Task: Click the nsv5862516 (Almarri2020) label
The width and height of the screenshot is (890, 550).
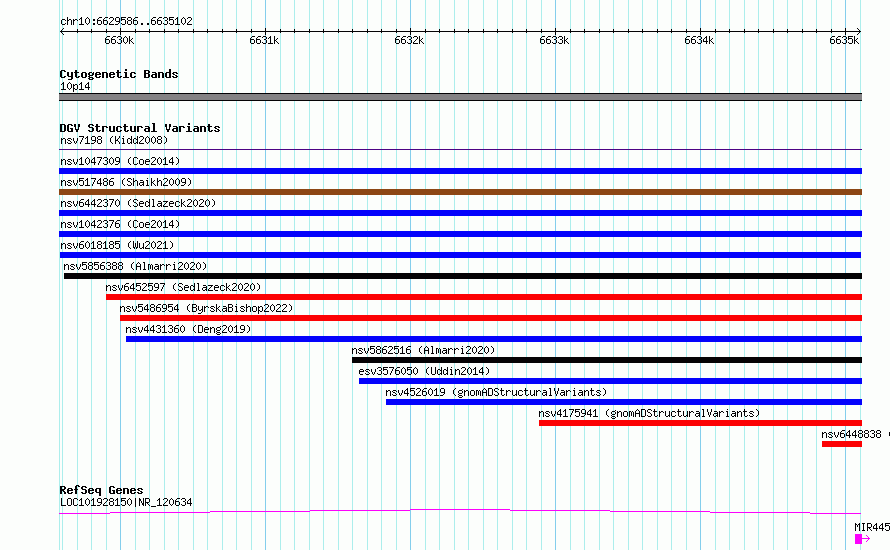Action: pyautogui.click(x=423, y=350)
